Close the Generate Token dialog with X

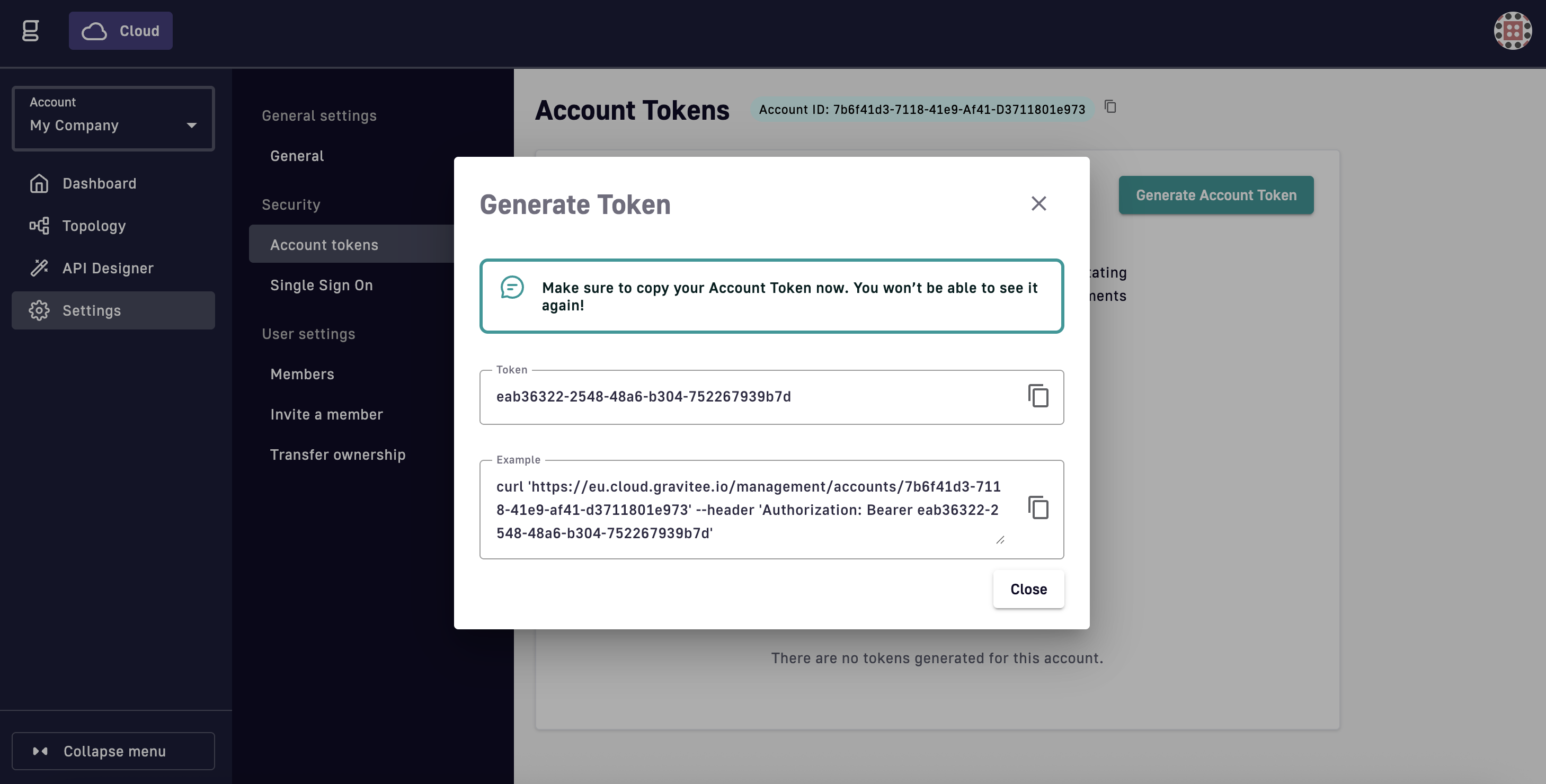coord(1038,204)
